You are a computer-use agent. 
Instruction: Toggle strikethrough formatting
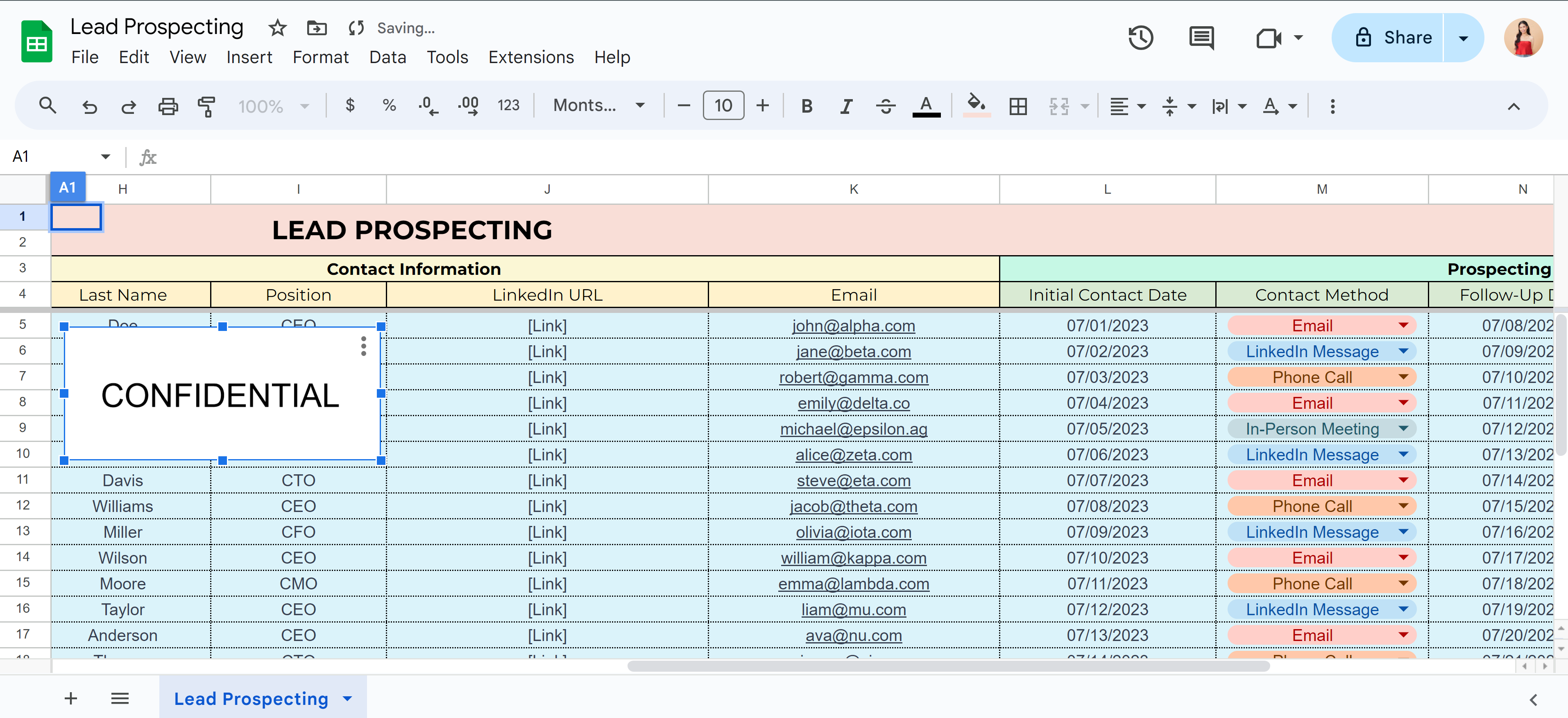coord(885,106)
